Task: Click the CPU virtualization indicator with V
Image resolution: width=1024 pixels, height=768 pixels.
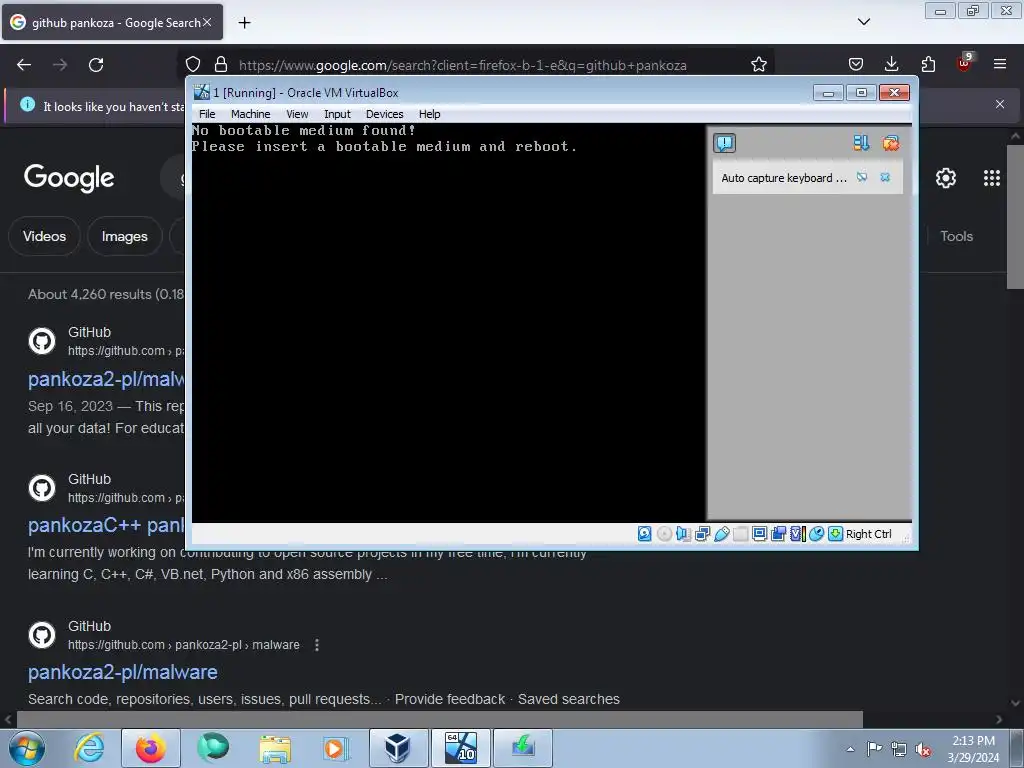Action: (x=797, y=534)
